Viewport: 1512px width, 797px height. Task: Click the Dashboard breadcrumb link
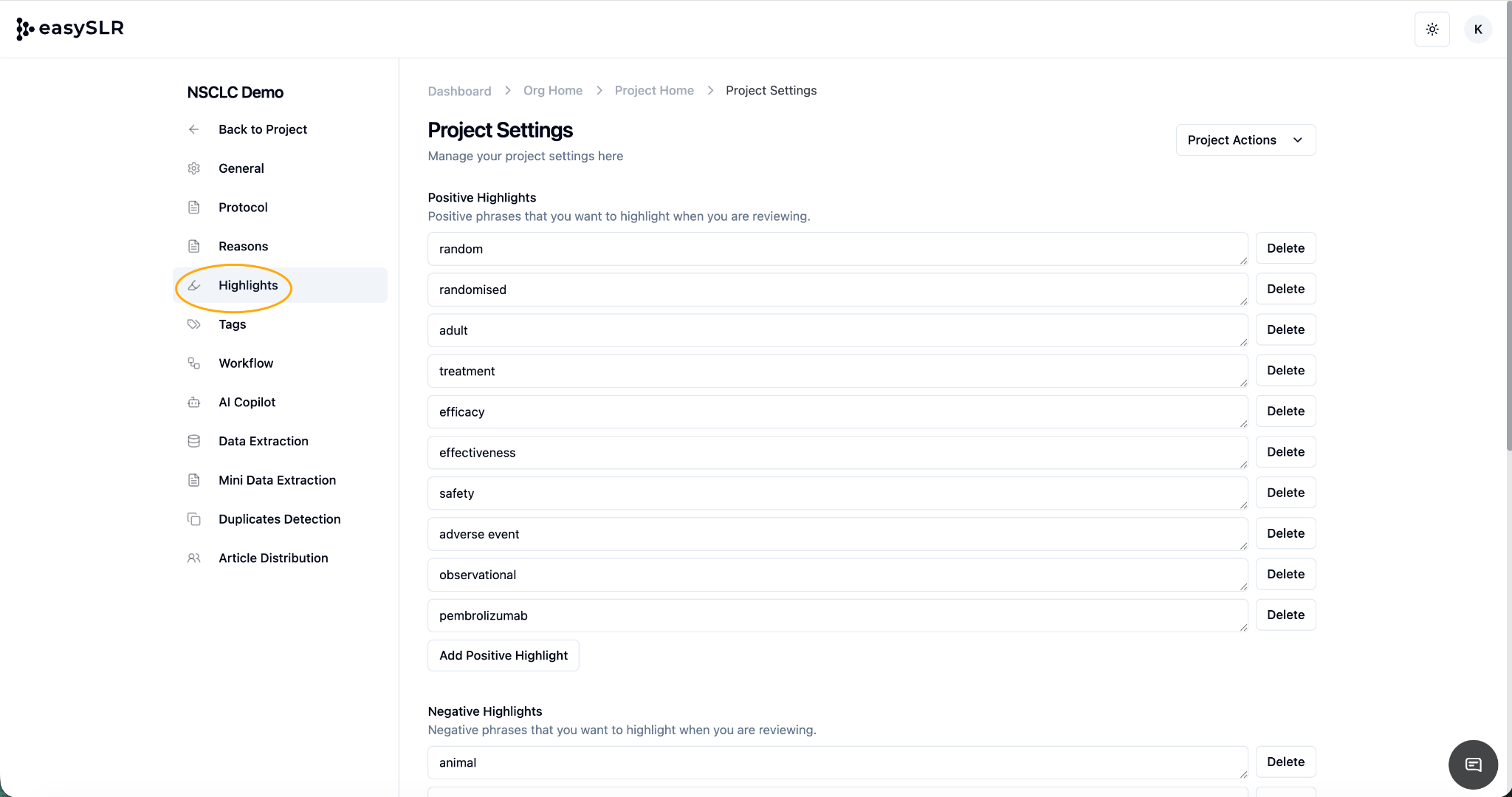tap(459, 91)
